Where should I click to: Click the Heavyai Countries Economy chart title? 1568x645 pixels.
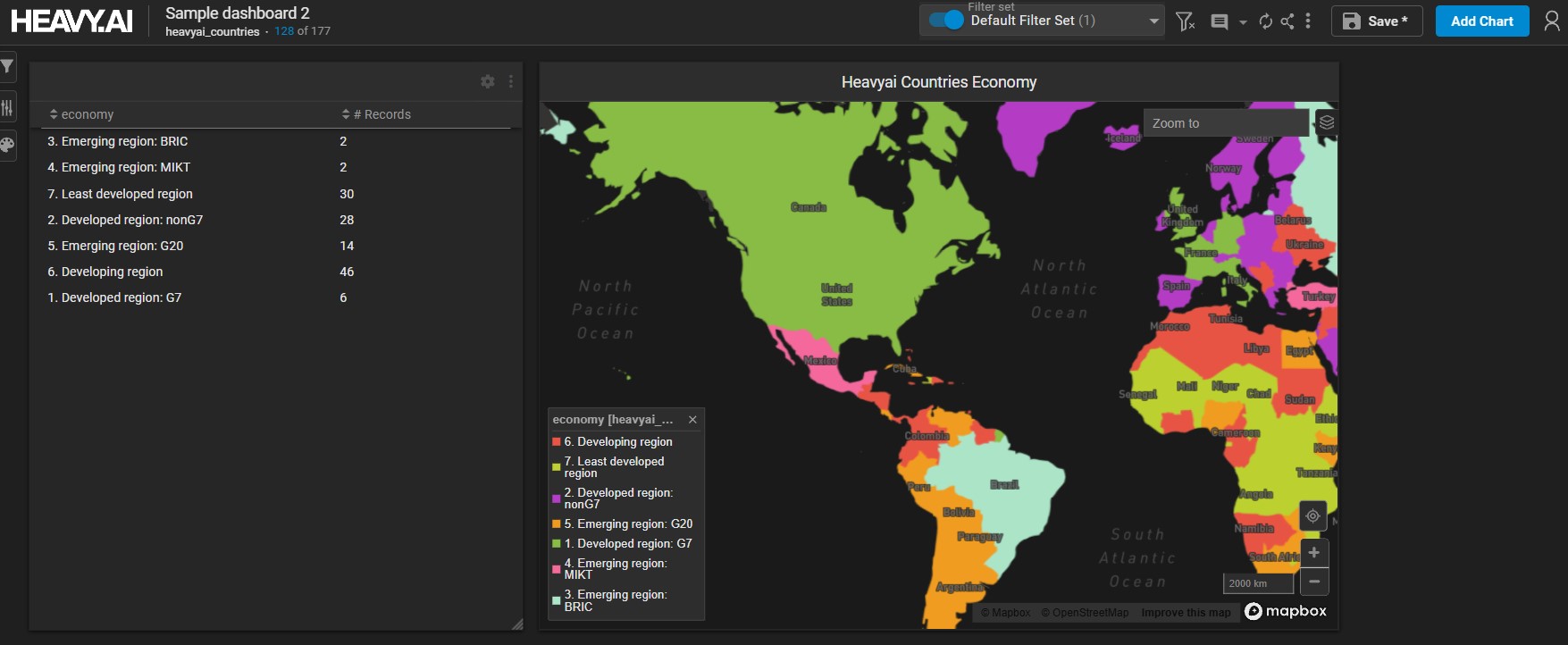[939, 82]
